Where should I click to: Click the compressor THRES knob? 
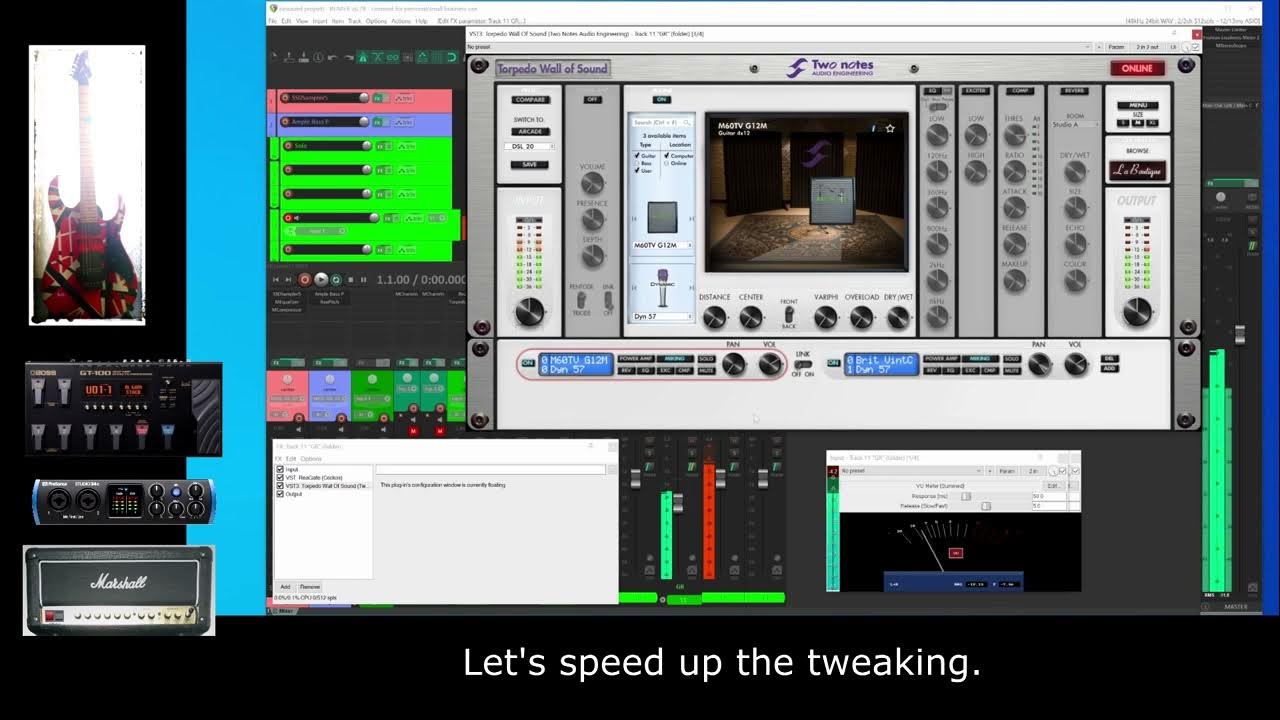pyautogui.click(x=1015, y=137)
